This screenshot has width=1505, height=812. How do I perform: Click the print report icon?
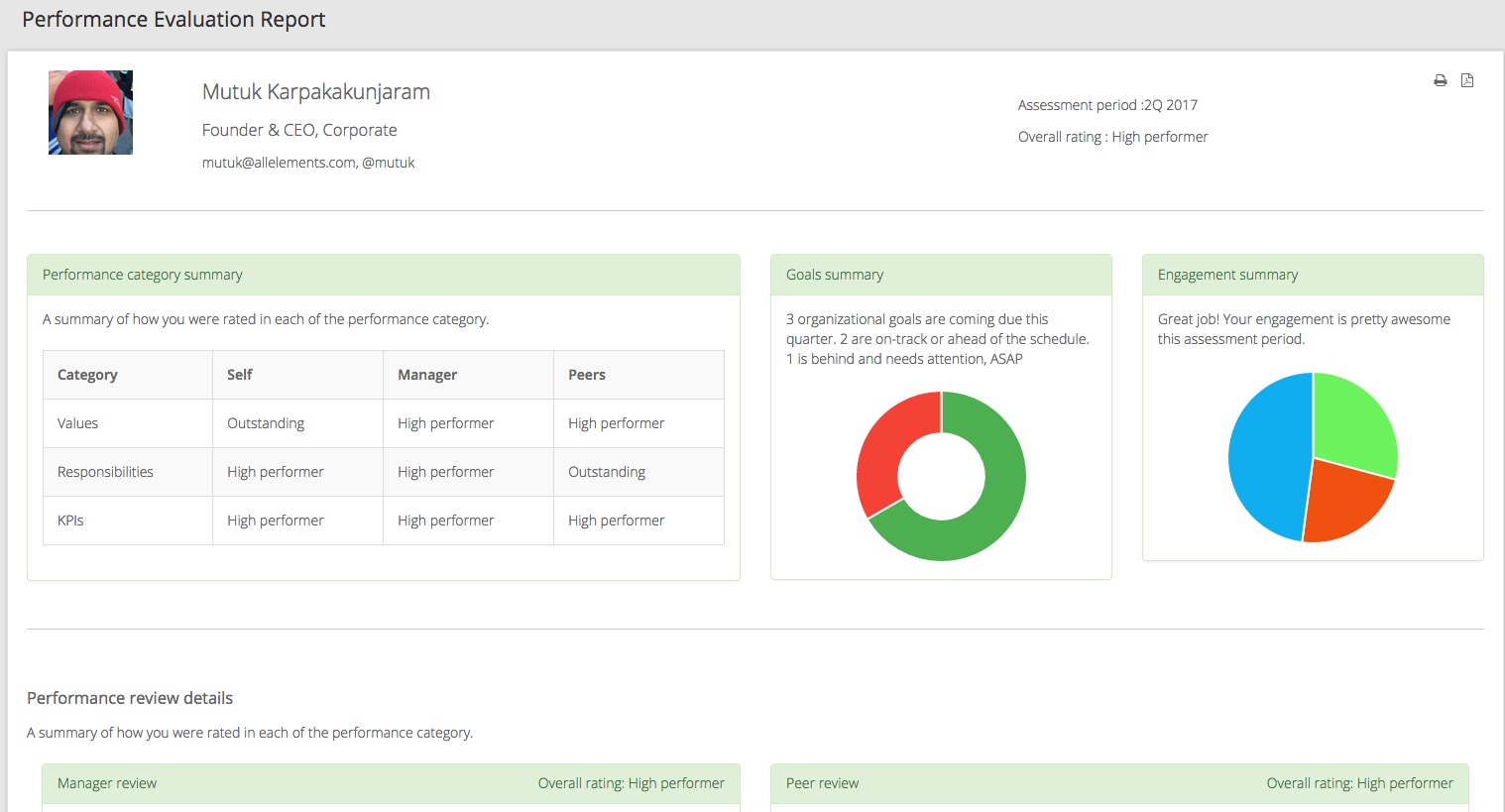pos(1440,80)
